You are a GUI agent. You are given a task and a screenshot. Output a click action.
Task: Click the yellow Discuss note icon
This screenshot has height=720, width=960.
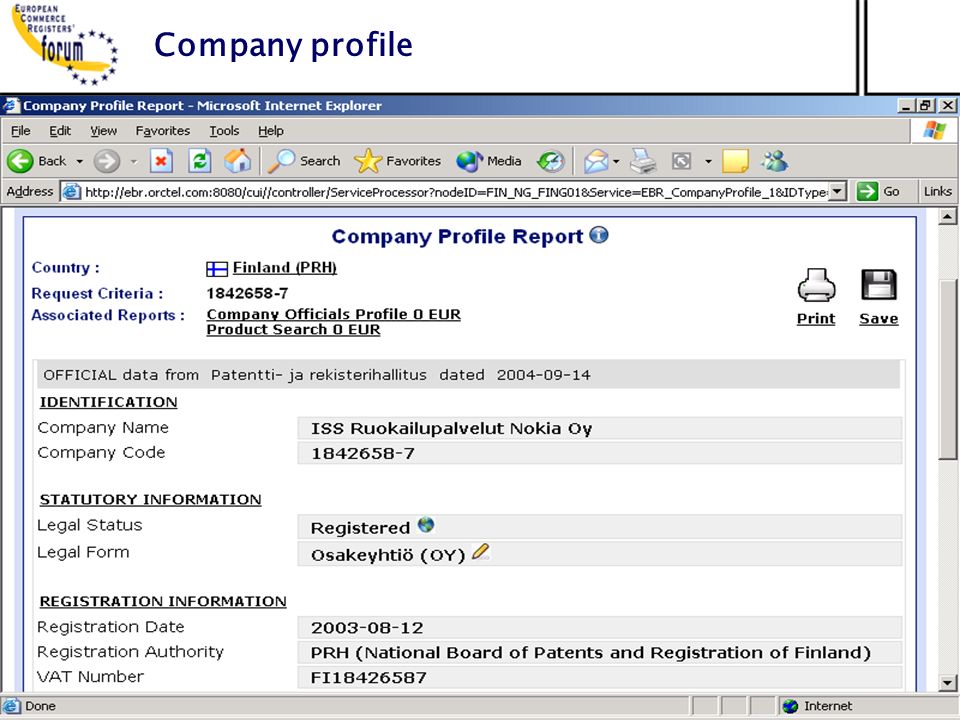pyautogui.click(x=735, y=162)
